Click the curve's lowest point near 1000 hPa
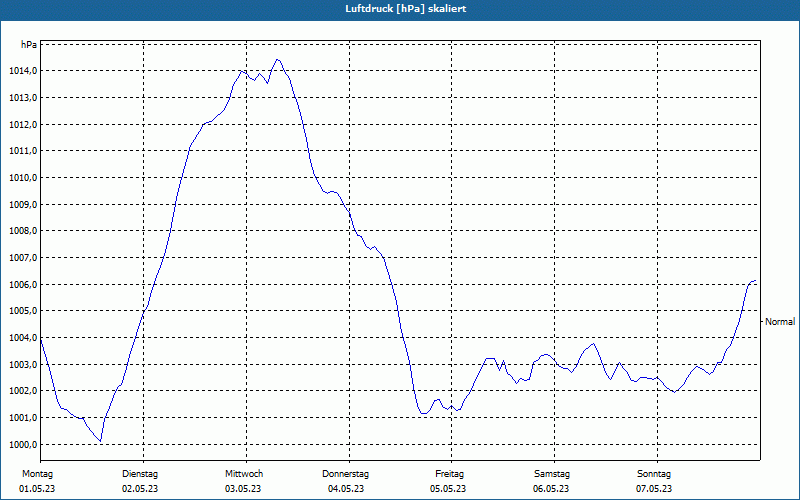Image resolution: width=800 pixels, height=500 pixels. pyautogui.click(x=101, y=441)
